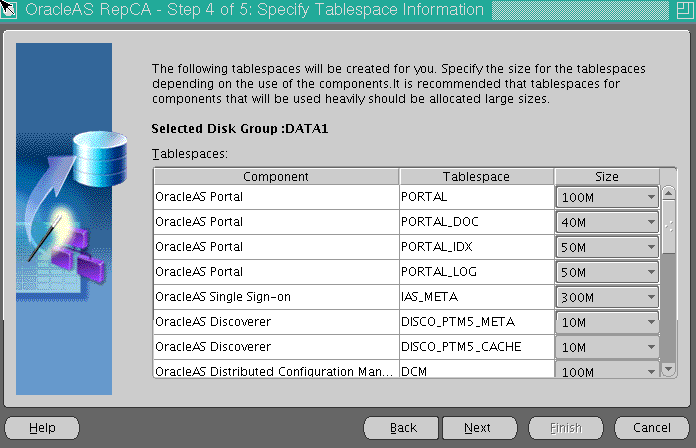
Task: Click the tablespaces table scrollbar thumb
Action: coord(668,227)
